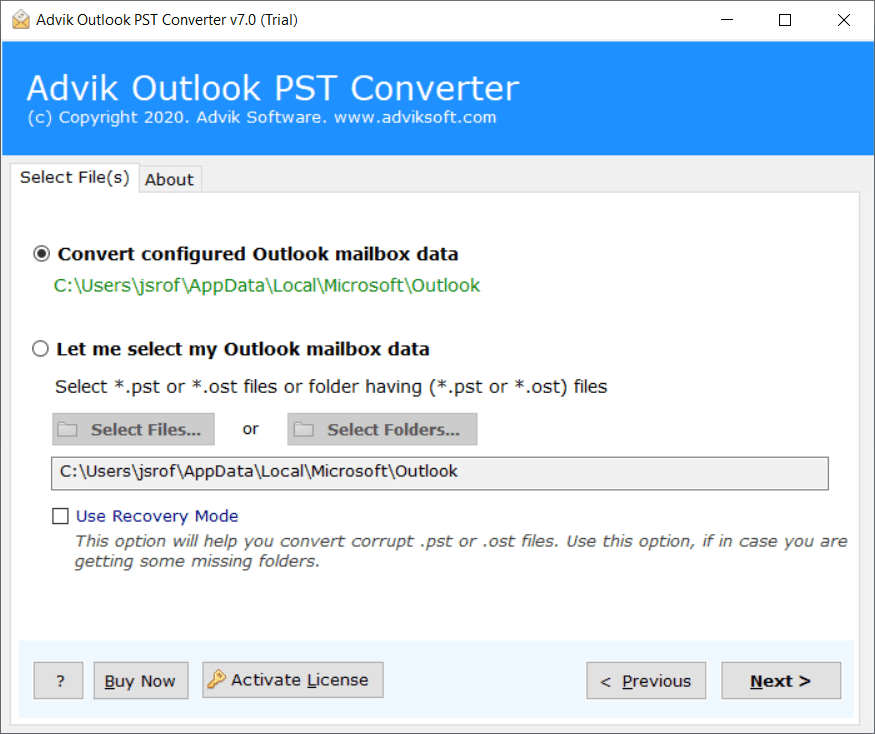Activate License for the trial version

coord(292,679)
